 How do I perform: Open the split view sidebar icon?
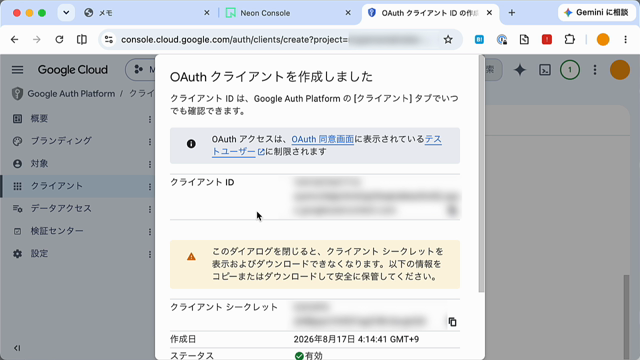(82, 40)
